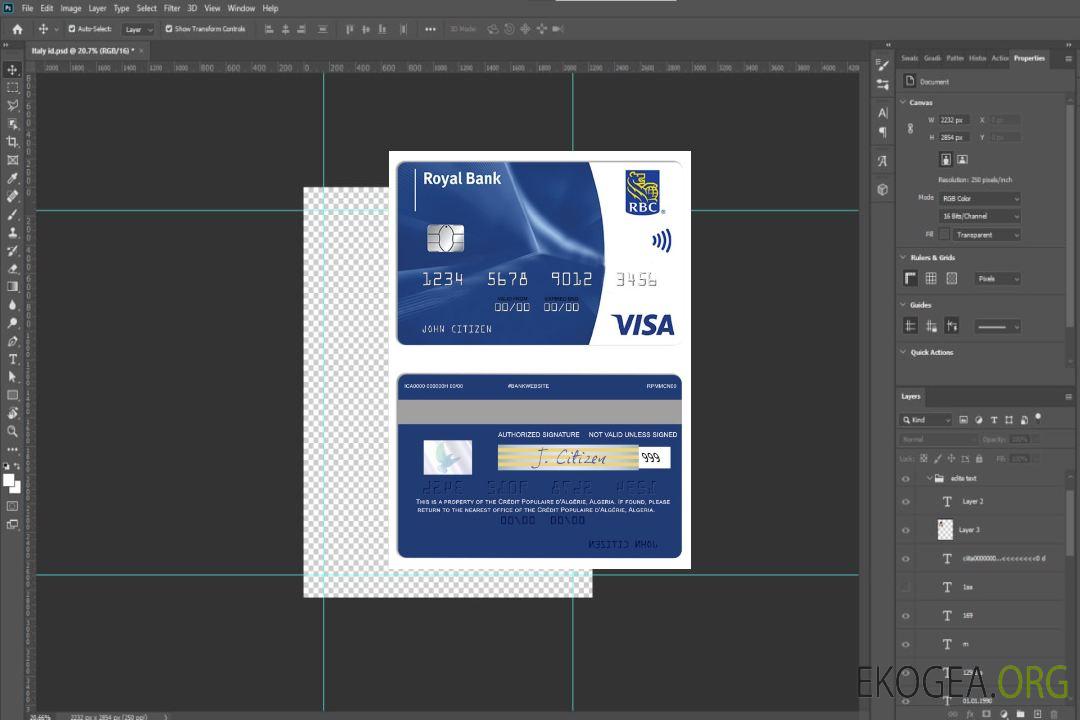Hide the 'adite text' group layer
Screen dimensions: 1080x720
click(906, 479)
